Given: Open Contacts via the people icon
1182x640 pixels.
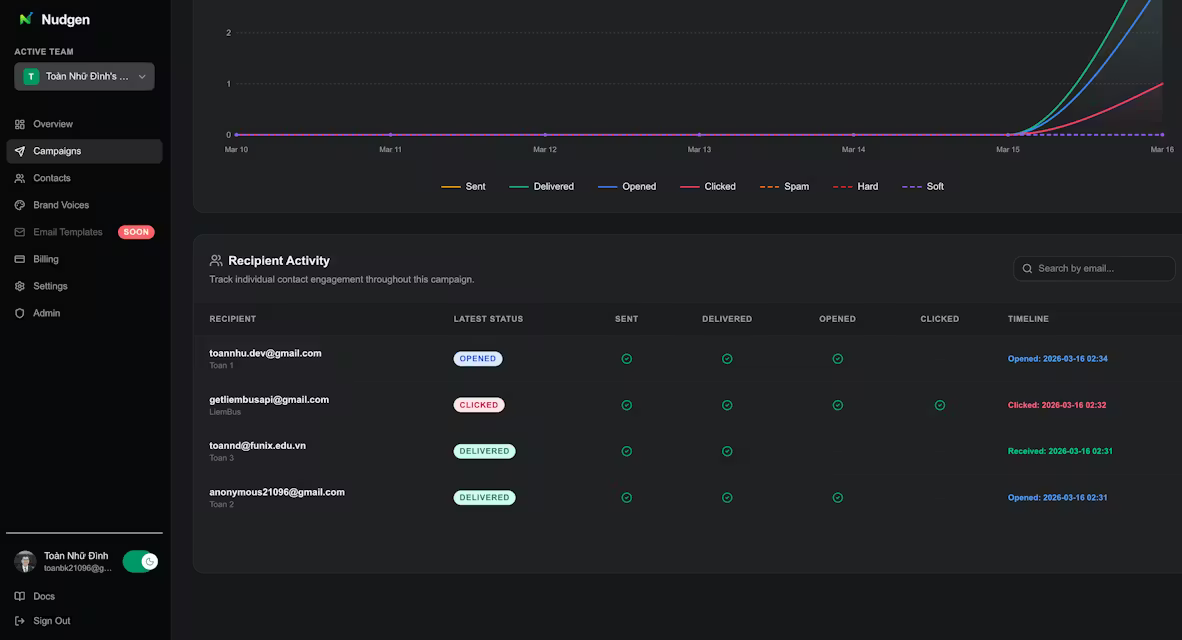Looking at the screenshot, I should coord(18,177).
